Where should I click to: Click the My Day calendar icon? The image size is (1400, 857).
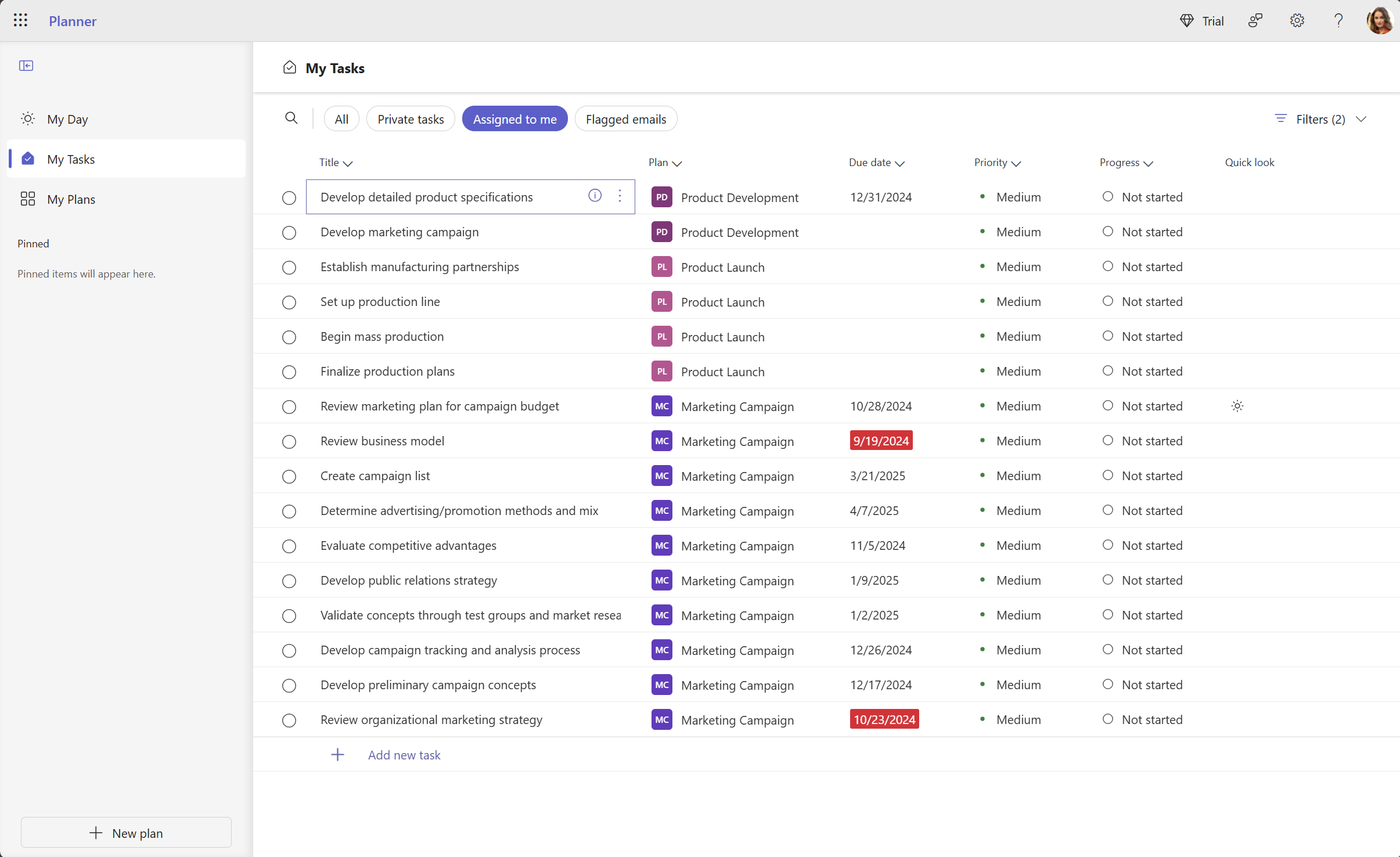click(x=27, y=118)
